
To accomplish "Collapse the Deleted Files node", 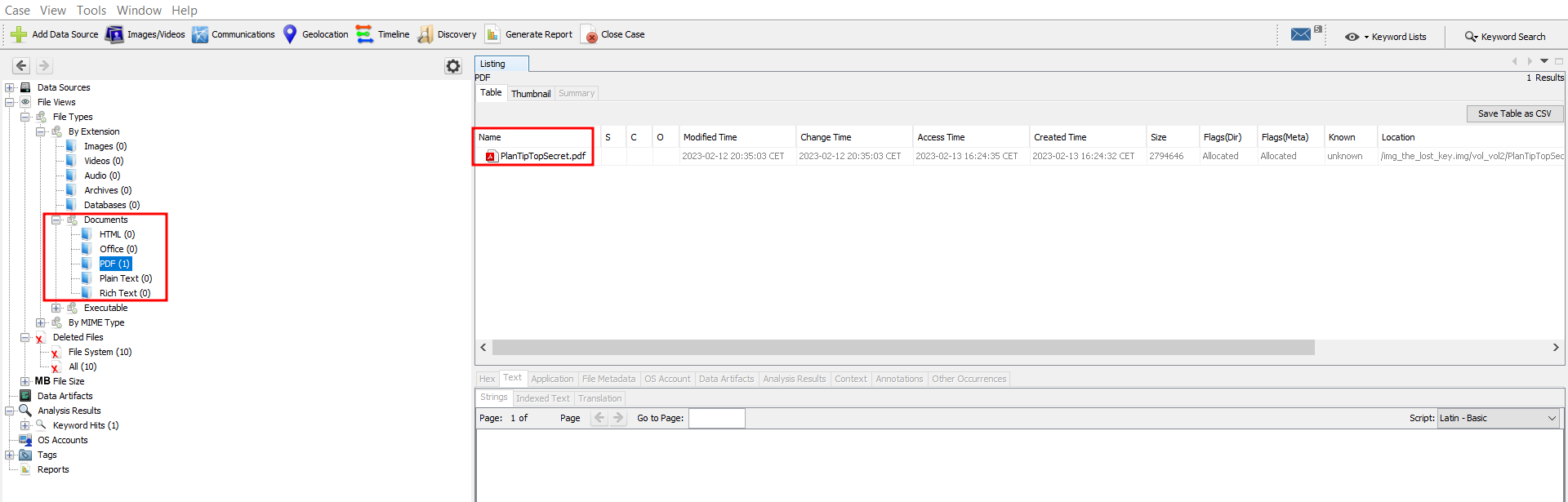I will pos(25,337).
